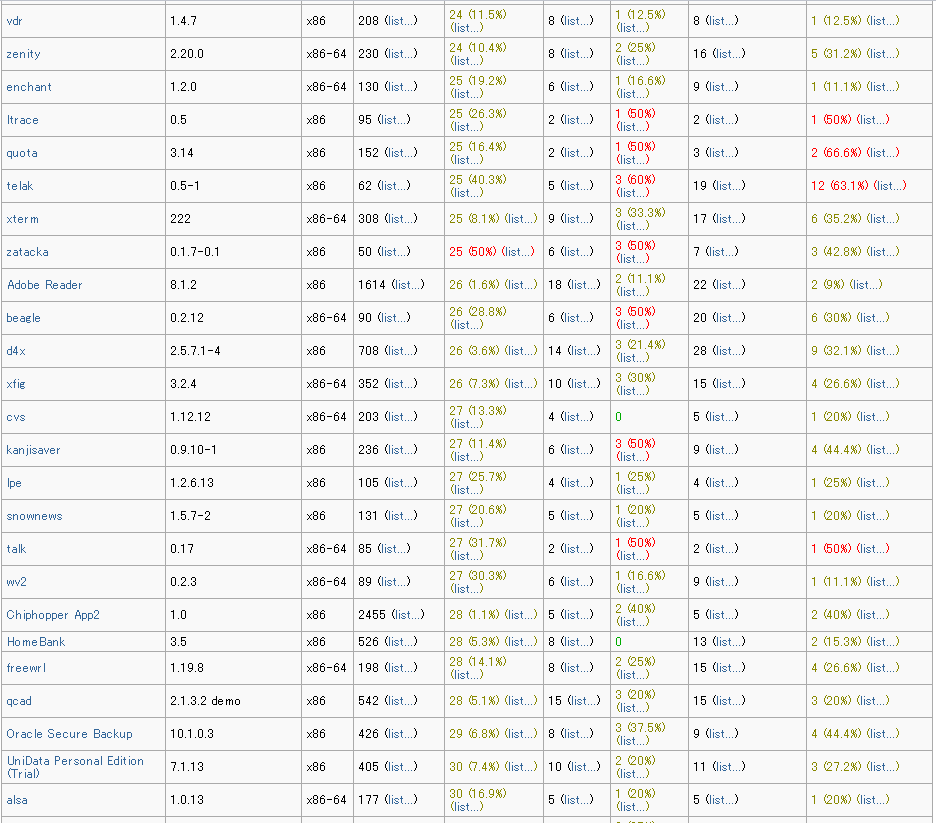The width and height of the screenshot is (936, 823).
Task: Open list link after 708 in d4x row
Action: [x=401, y=351]
